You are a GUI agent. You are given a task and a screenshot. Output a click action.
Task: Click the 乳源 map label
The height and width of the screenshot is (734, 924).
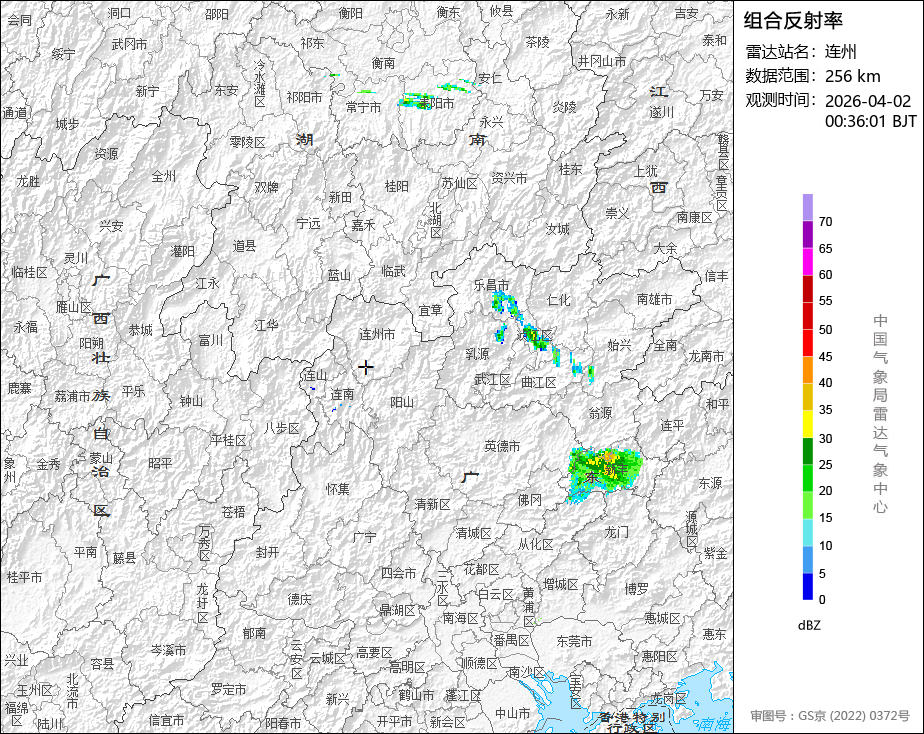tap(477, 353)
